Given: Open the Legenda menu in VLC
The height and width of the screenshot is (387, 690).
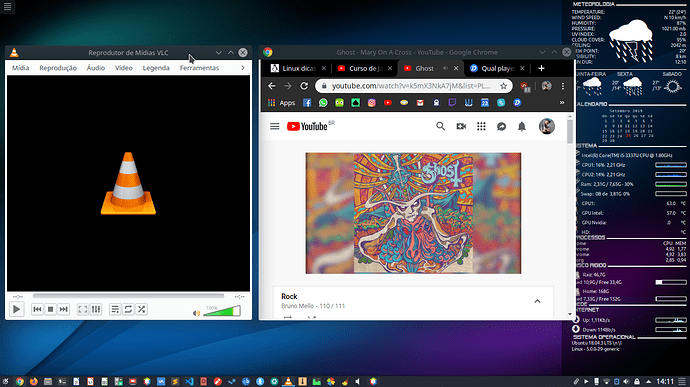Looking at the screenshot, I should pyautogui.click(x=156, y=68).
